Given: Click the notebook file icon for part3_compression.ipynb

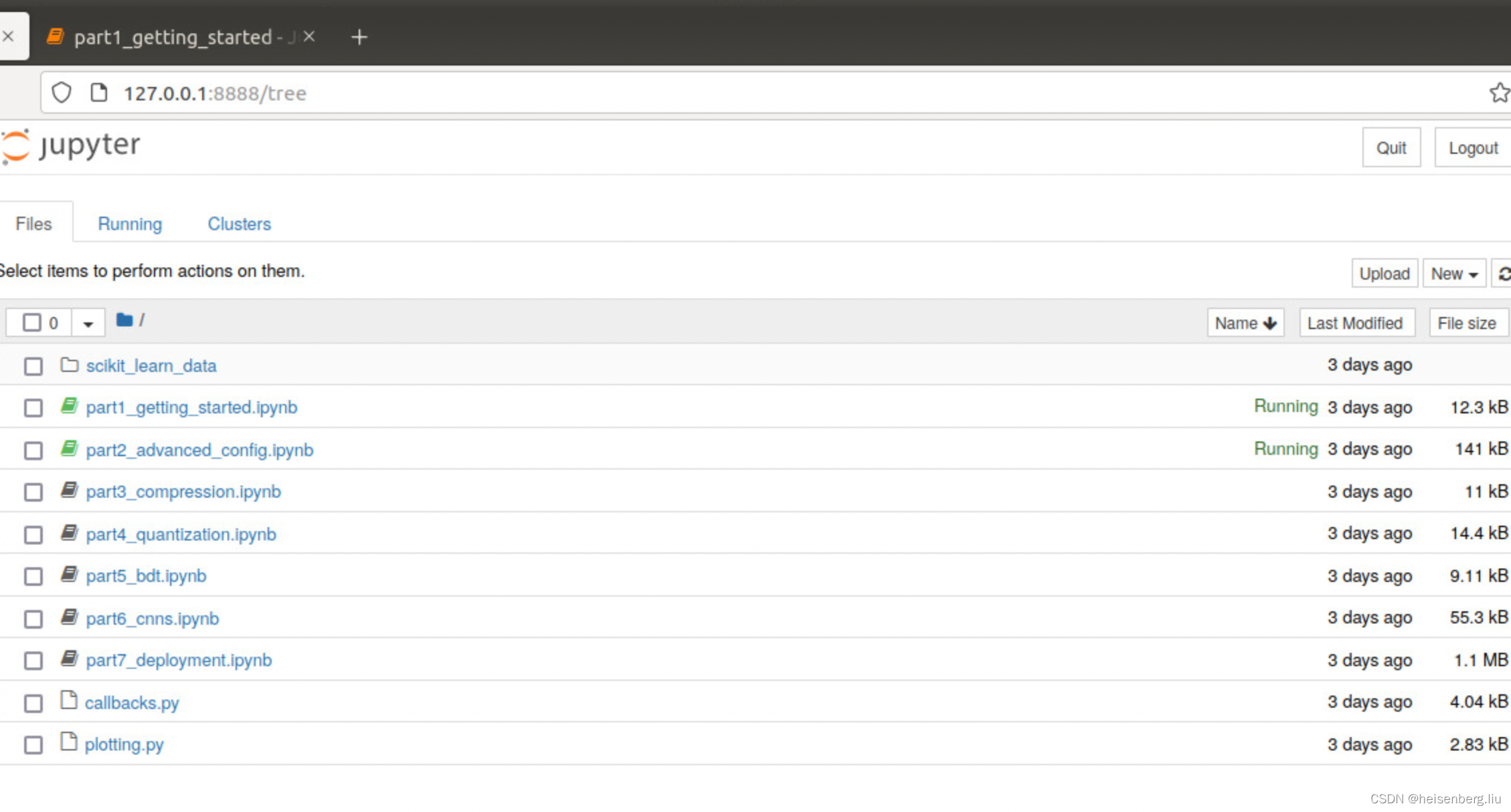Looking at the screenshot, I should tap(70, 490).
